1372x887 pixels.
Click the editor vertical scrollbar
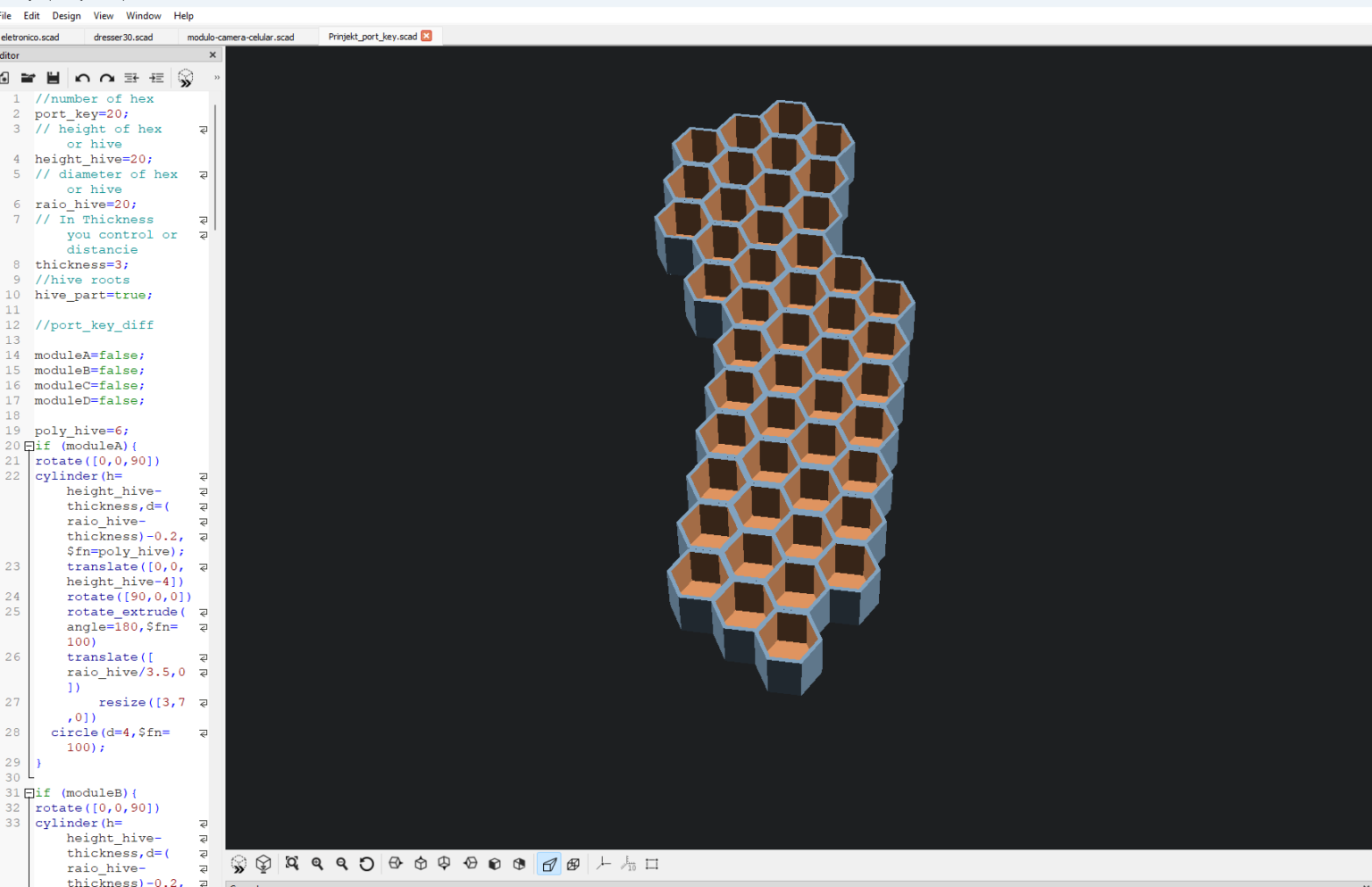pyautogui.click(x=215, y=168)
